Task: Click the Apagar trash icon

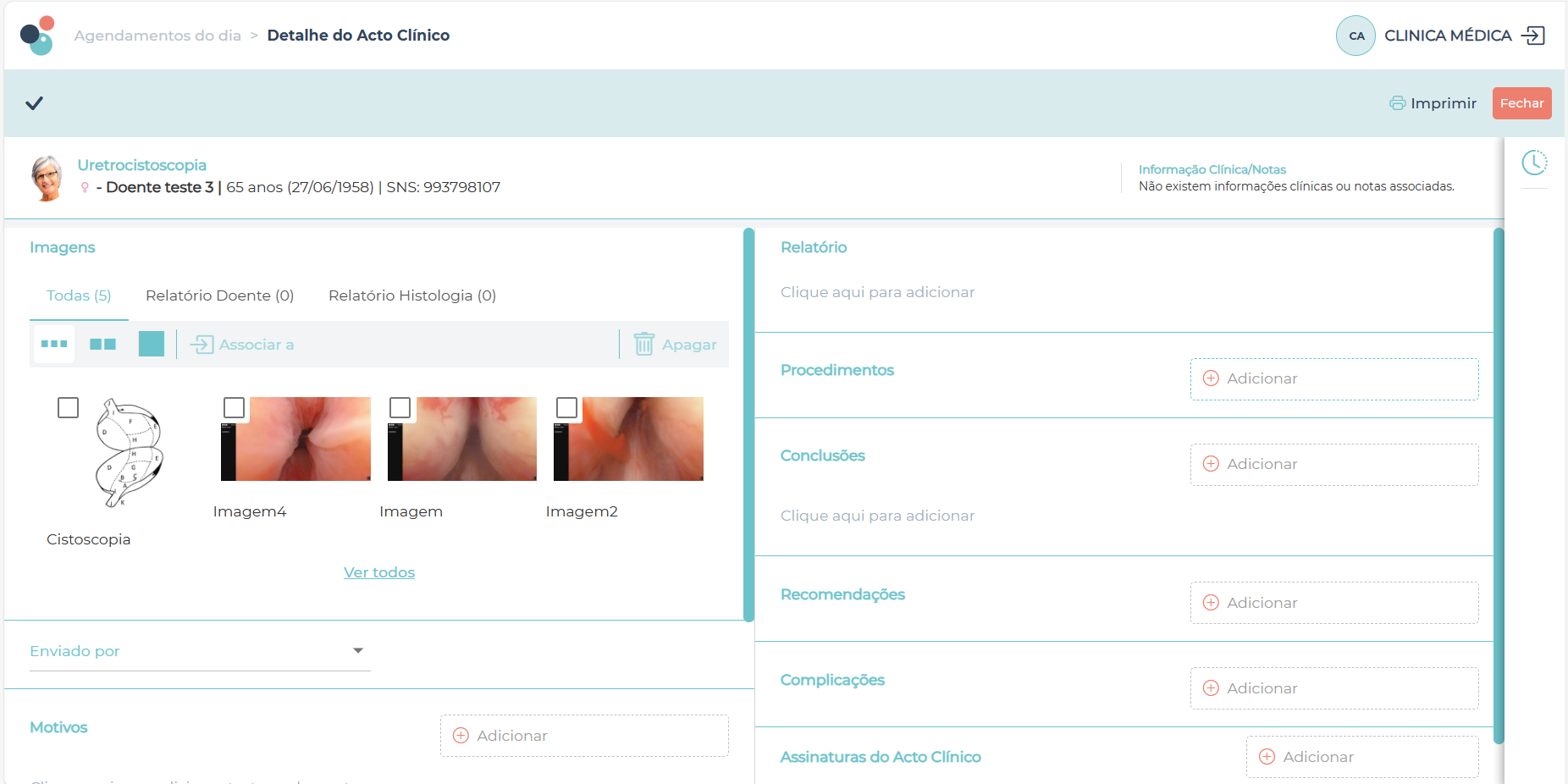Action: pyautogui.click(x=644, y=345)
